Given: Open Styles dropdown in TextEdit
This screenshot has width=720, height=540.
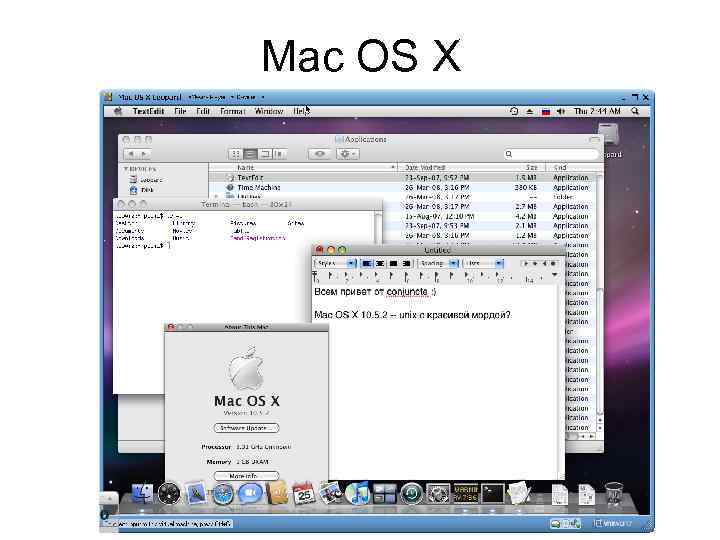Looking at the screenshot, I should pos(335,264).
